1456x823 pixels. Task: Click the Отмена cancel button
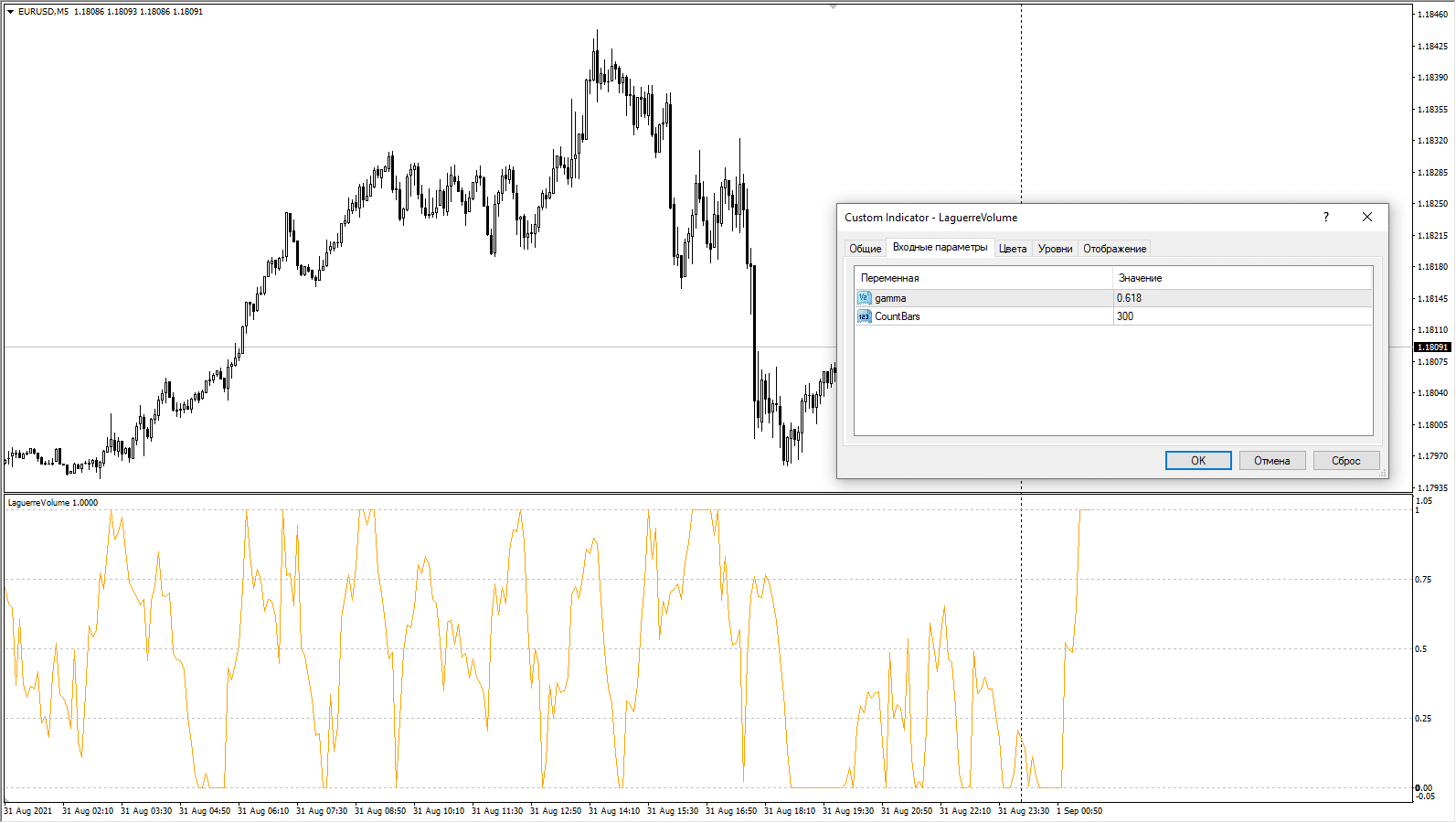[x=1271, y=461]
